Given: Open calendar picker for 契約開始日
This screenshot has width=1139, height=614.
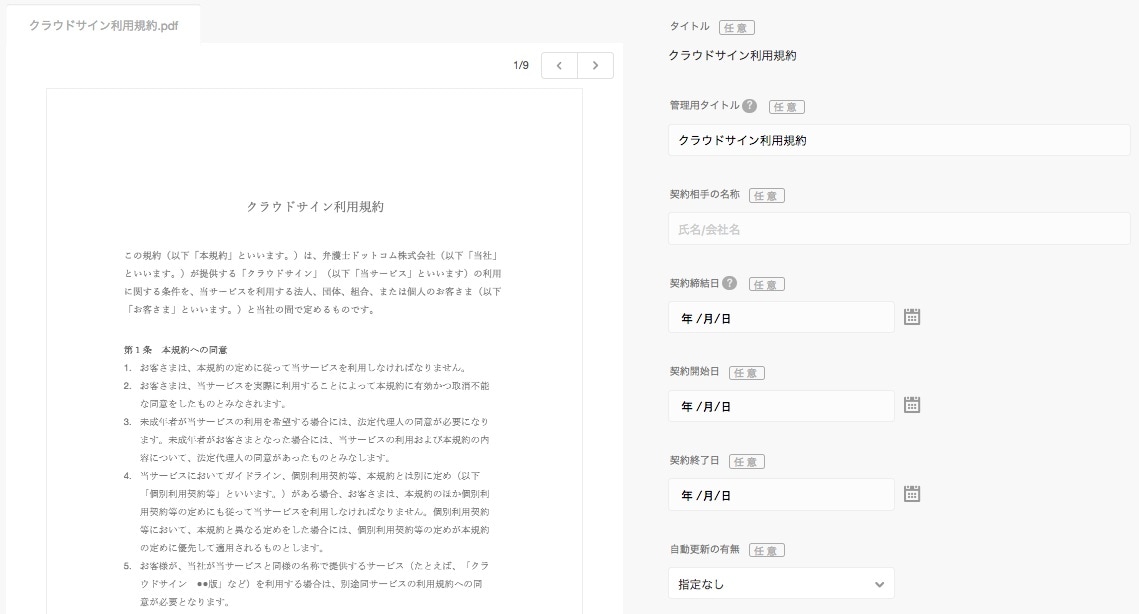Looking at the screenshot, I should (x=912, y=405).
